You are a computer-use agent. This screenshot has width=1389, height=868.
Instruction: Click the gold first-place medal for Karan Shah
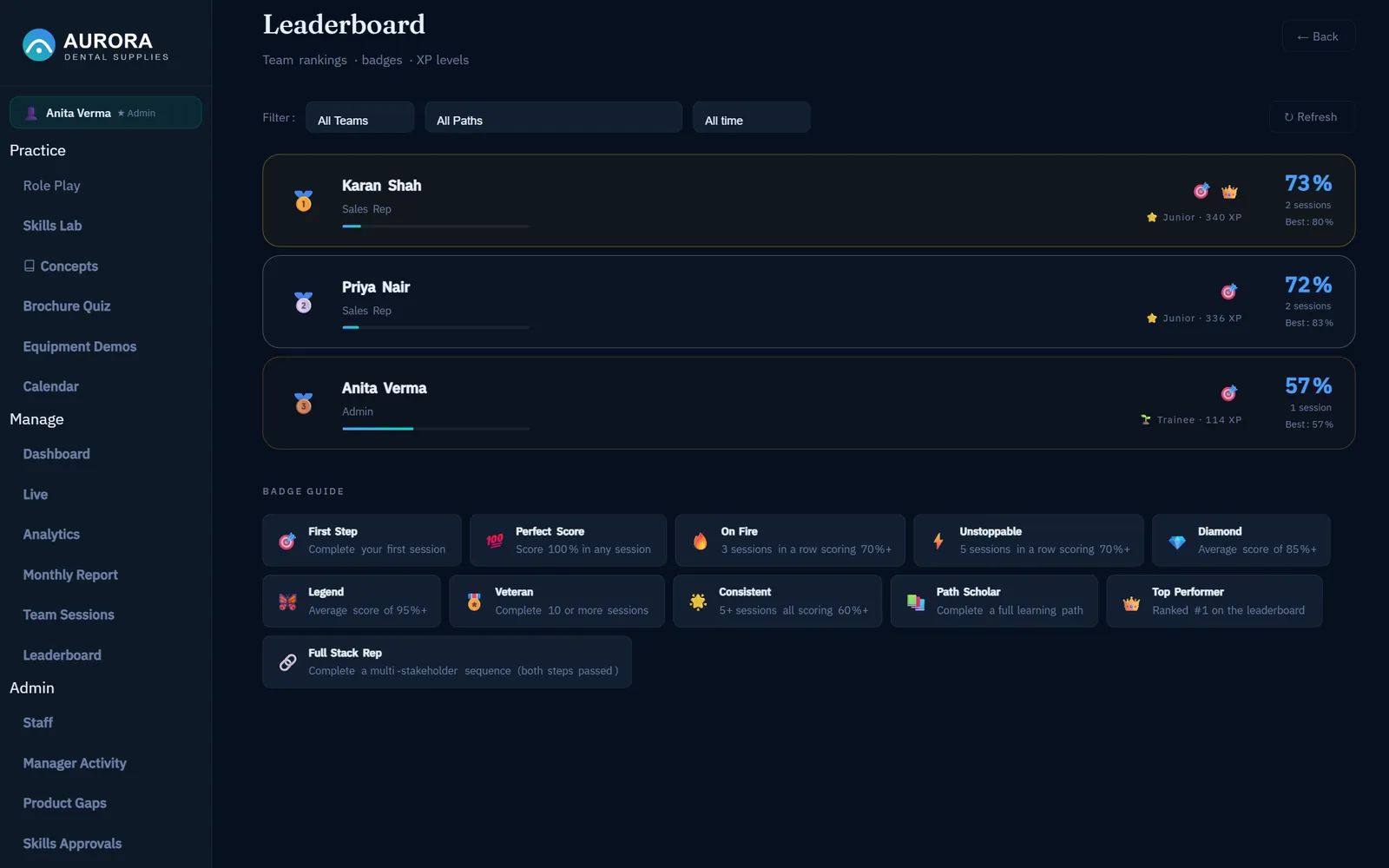coord(303,201)
